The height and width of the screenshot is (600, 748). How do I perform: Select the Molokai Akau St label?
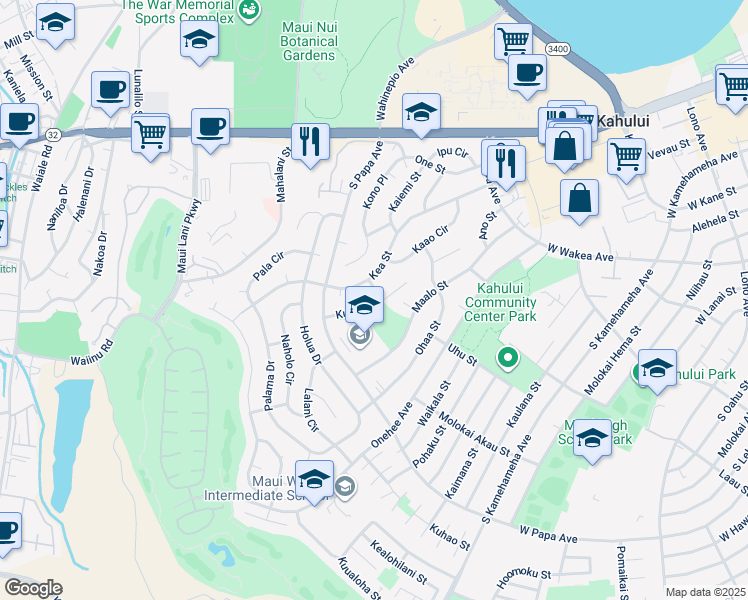(474, 434)
